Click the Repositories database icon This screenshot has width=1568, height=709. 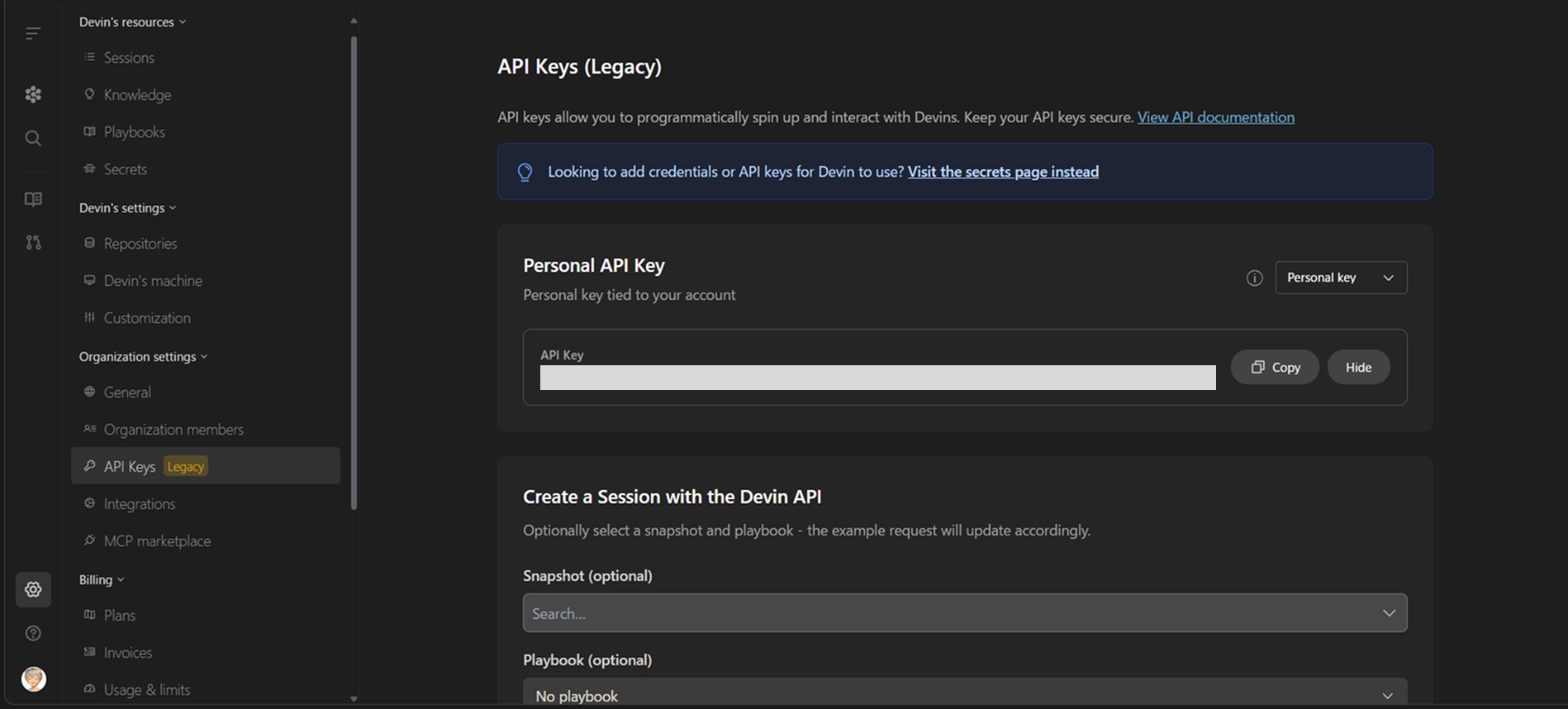pyautogui.click(x=89, y=243)
